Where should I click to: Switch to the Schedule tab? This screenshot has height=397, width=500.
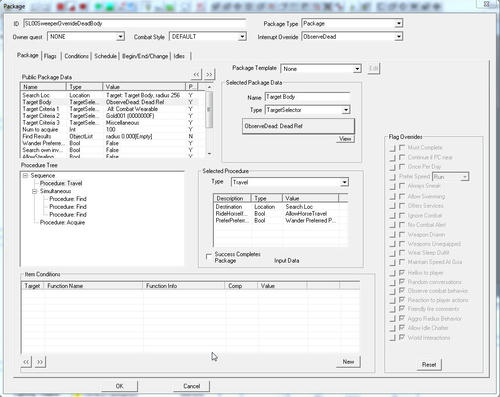tap(105, 56)
